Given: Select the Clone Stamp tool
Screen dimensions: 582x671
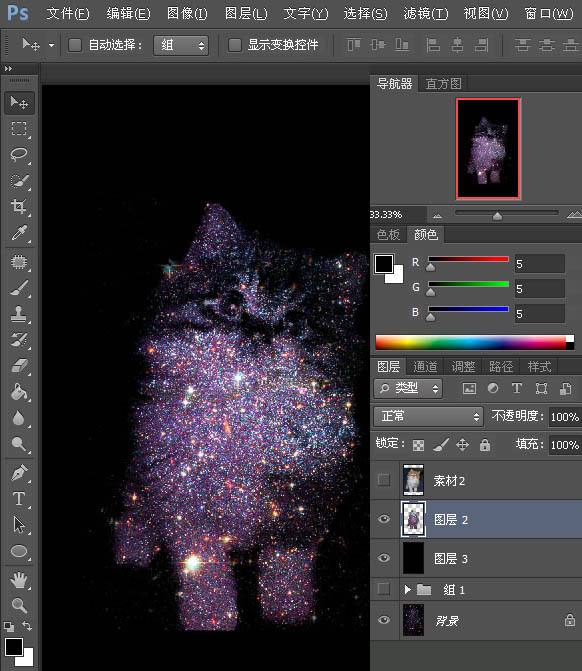Looking at the screenshot, I should (x=19, y=314).
